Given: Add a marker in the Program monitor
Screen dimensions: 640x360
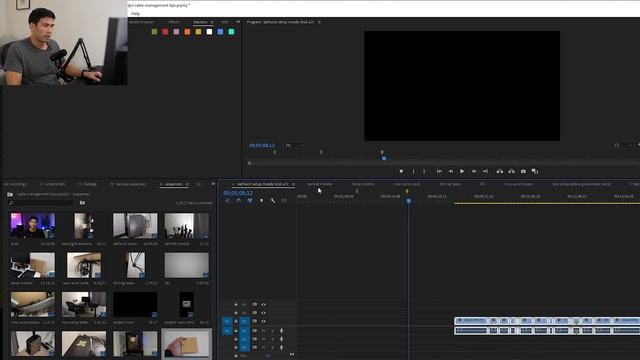Looking at the screenshot, I should [401, 171].
